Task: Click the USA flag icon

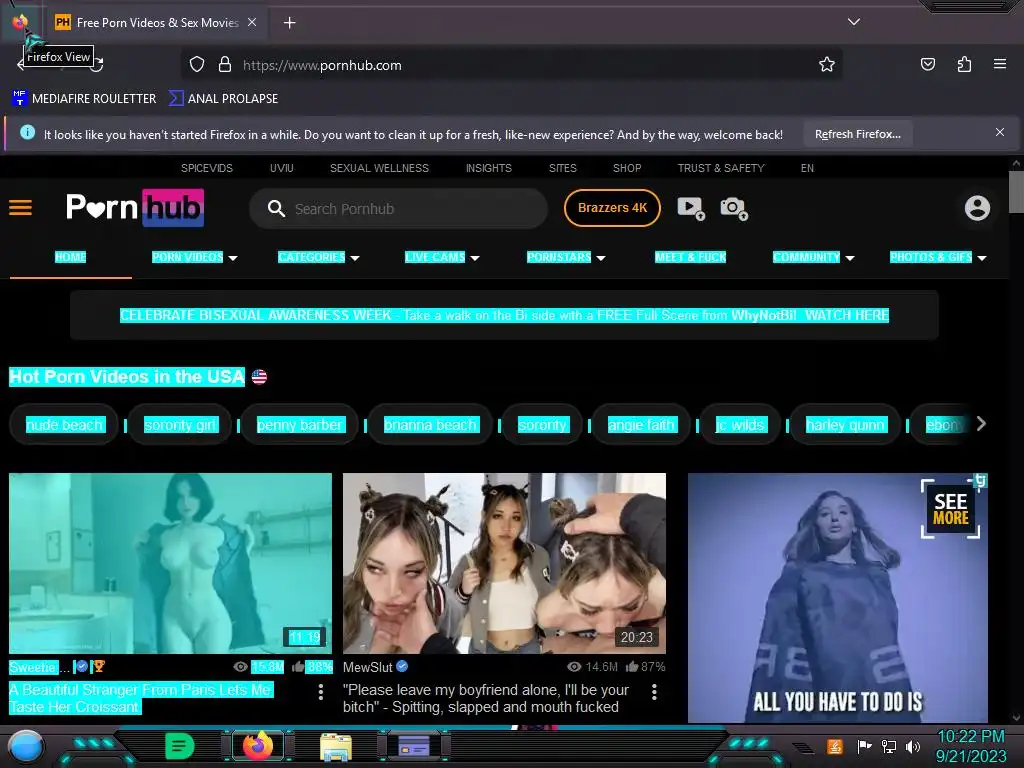Action: (x=259, y=377)
